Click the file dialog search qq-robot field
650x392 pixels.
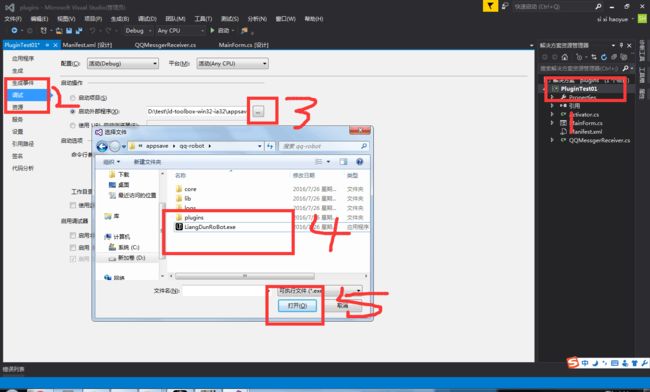[x=323, y=146]
